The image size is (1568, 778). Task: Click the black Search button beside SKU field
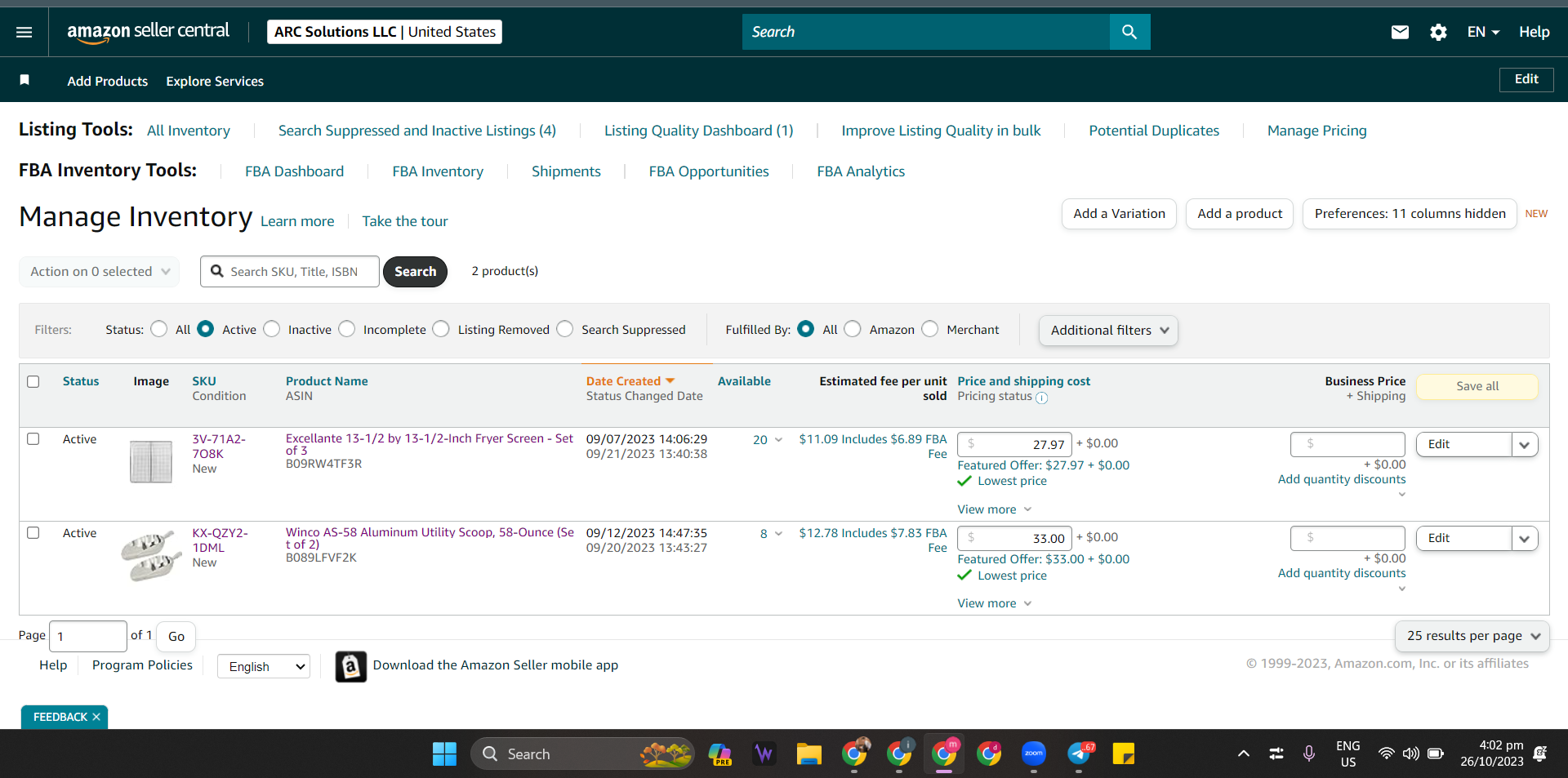point(415,271)
